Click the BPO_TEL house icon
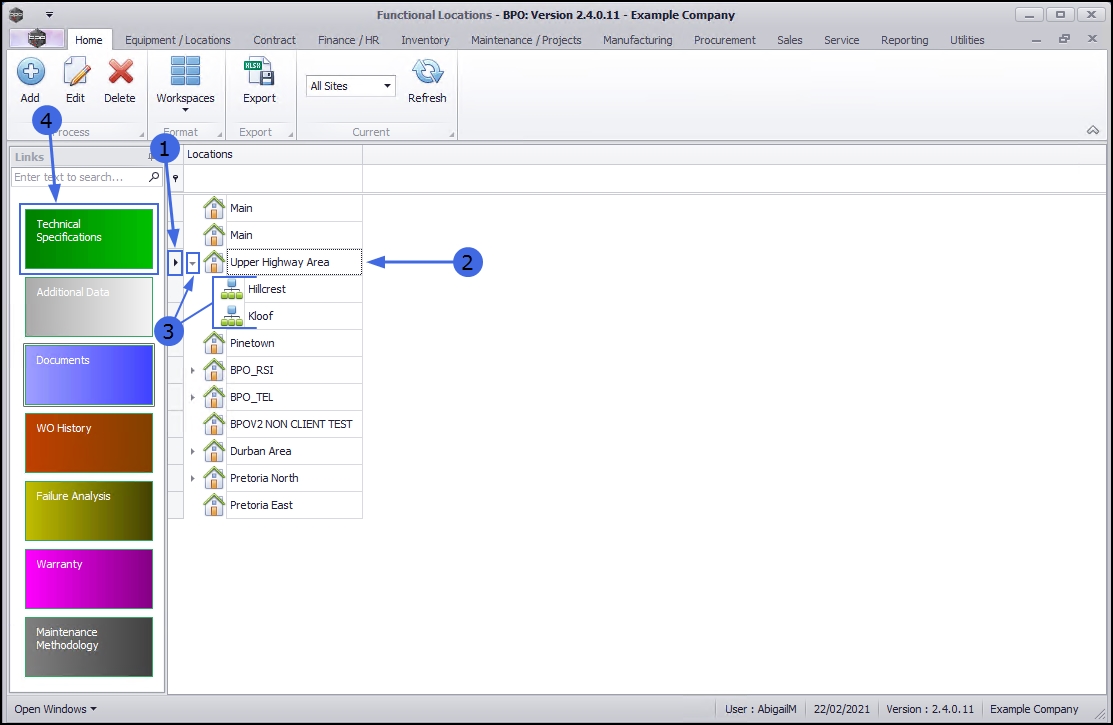The height and width of the screenshot is (725, 1113). click(214, 397)
